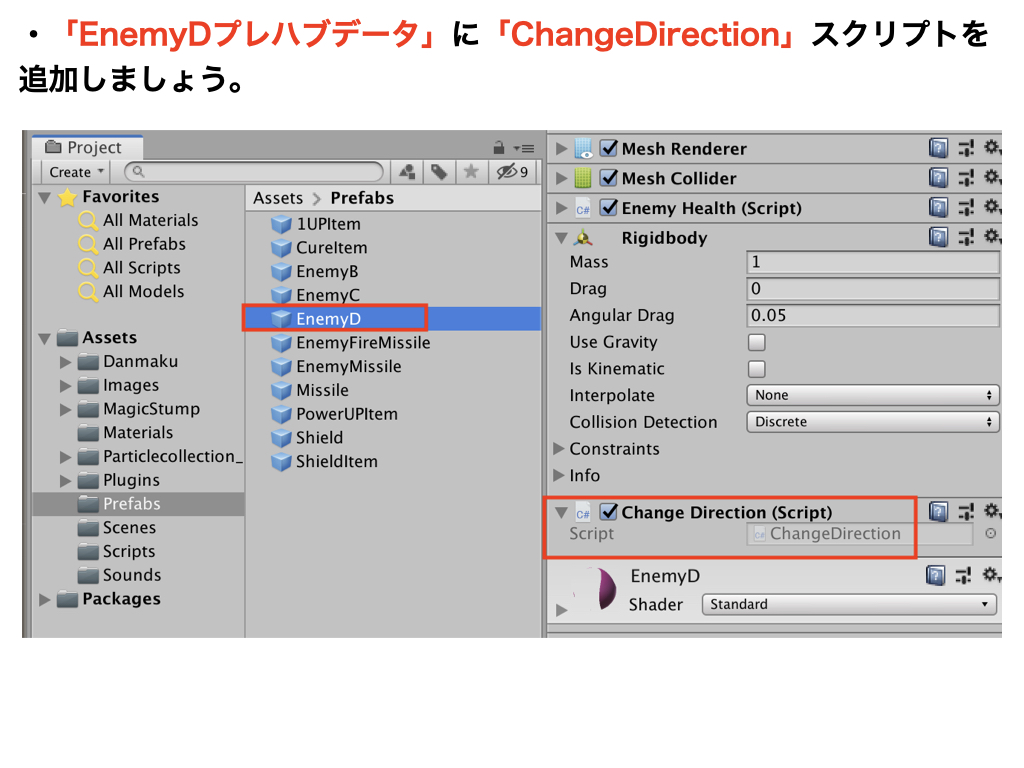Open gear menu of Rigidbody
1024x768 pixels.
992,236
